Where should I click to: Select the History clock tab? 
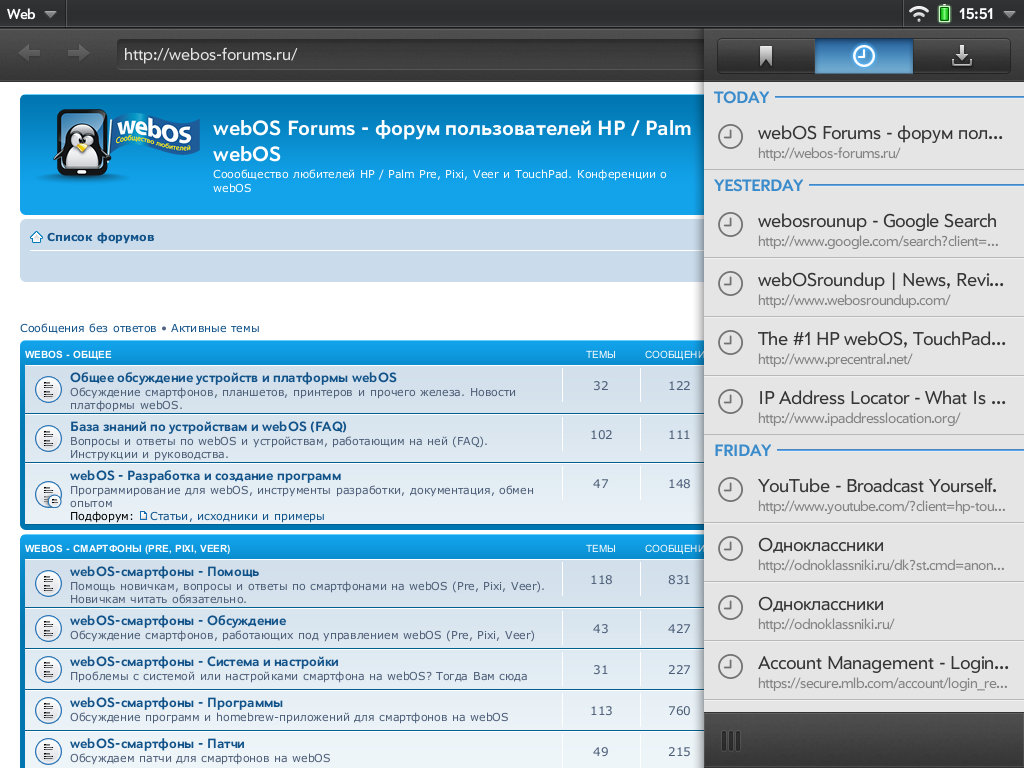[x=864, y=57]
